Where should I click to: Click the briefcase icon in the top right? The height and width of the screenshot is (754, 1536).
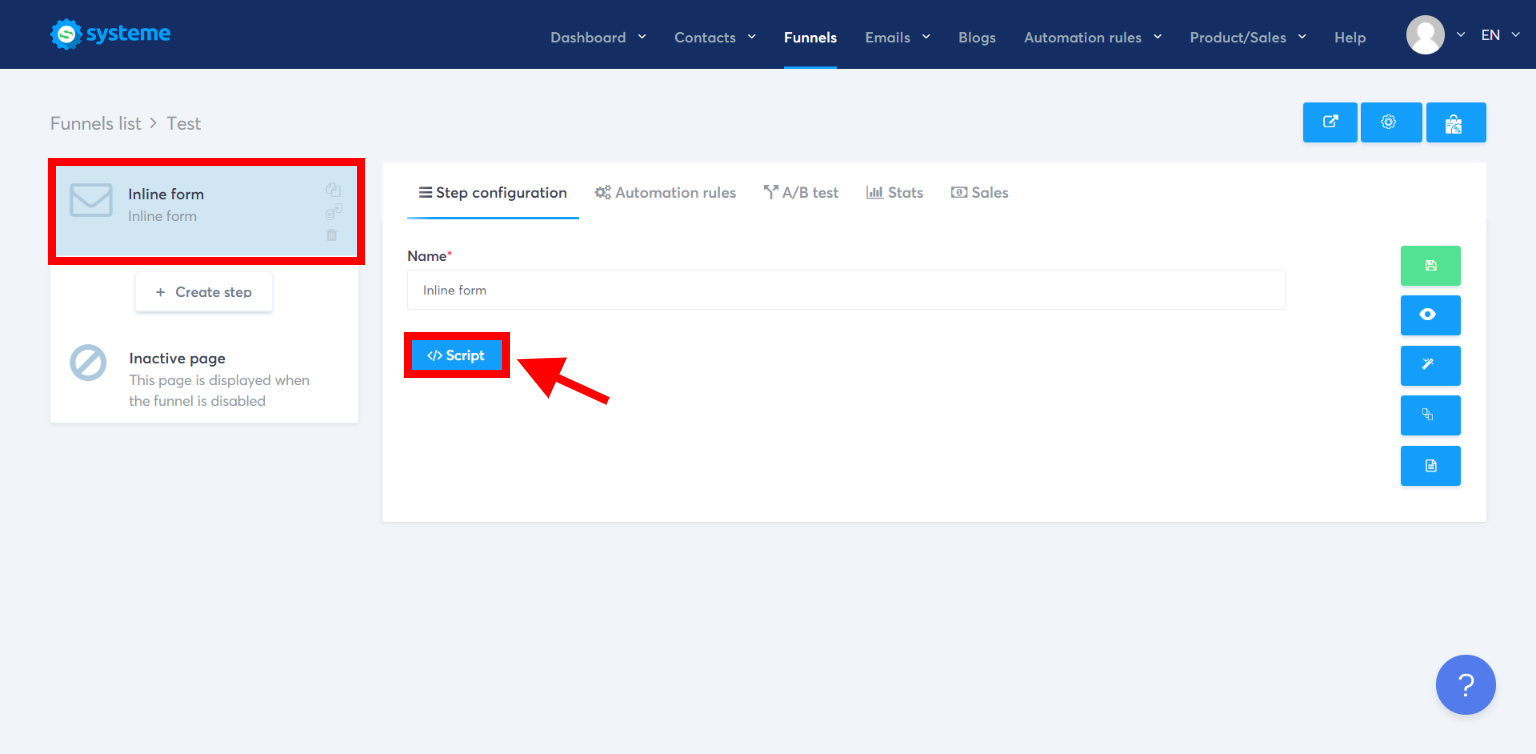coord(1456,122)
